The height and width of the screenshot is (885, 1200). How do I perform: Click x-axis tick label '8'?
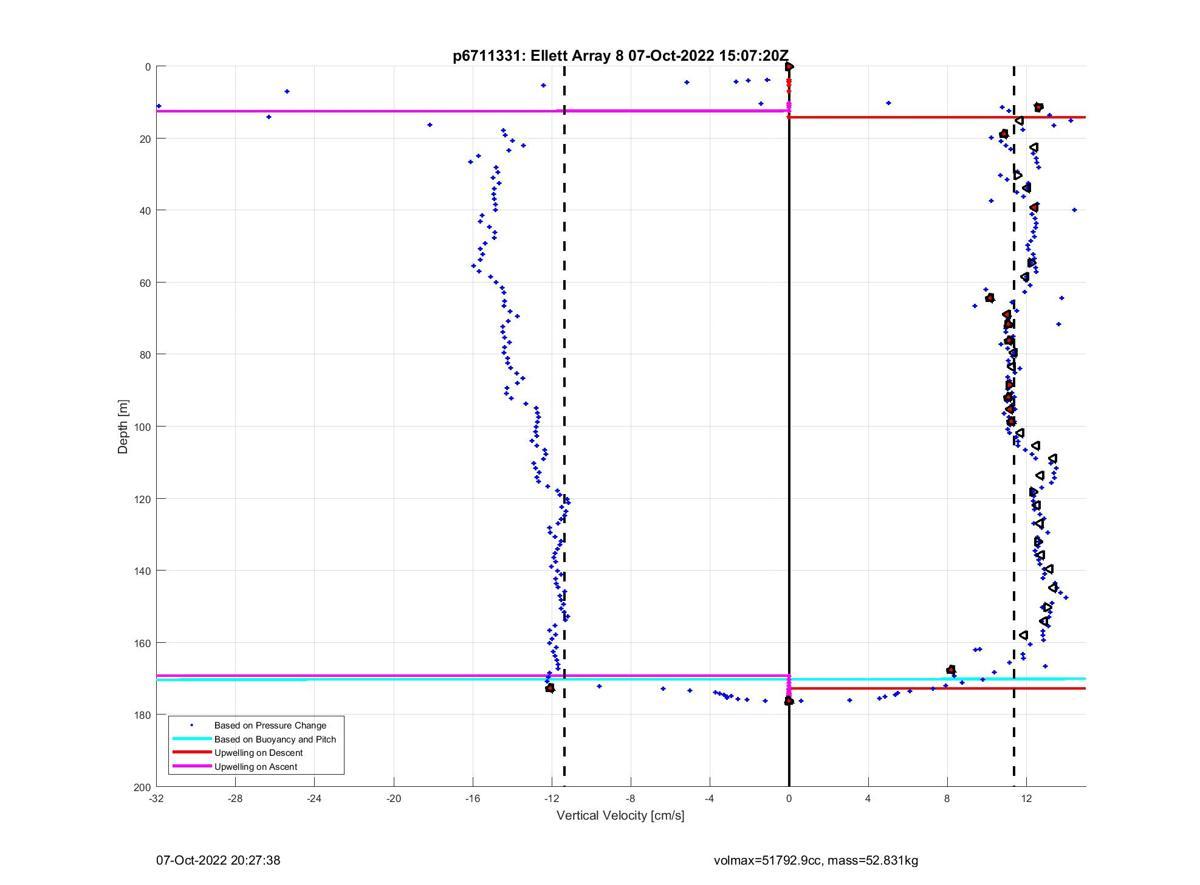coord(947,798)
